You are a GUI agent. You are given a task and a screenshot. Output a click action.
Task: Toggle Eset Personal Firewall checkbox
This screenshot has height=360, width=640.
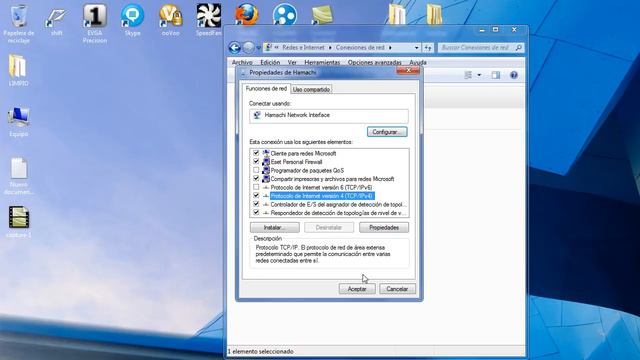[x=256, y=162]
